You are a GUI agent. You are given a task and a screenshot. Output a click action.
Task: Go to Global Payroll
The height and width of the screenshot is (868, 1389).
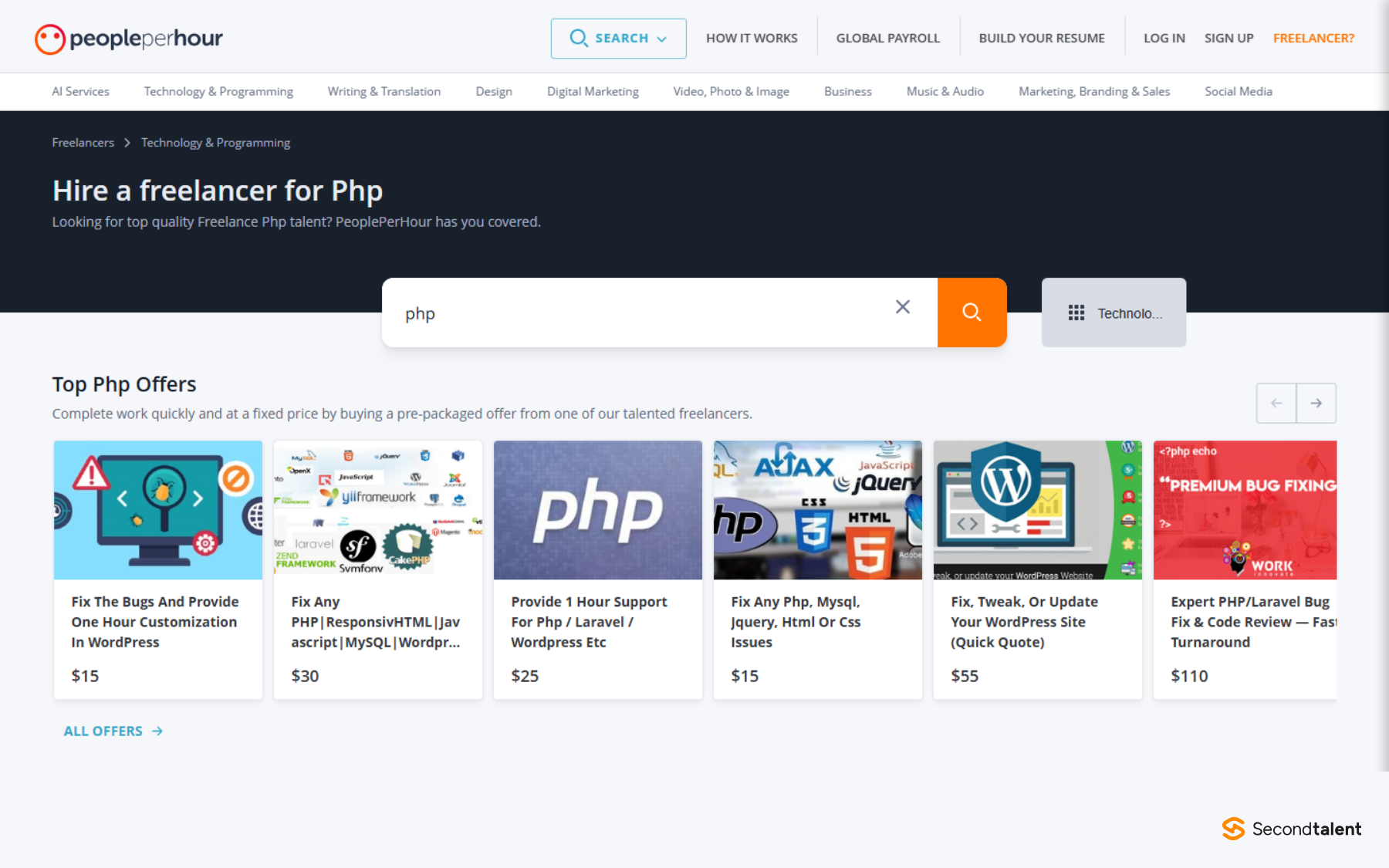(x=888, y=39)
